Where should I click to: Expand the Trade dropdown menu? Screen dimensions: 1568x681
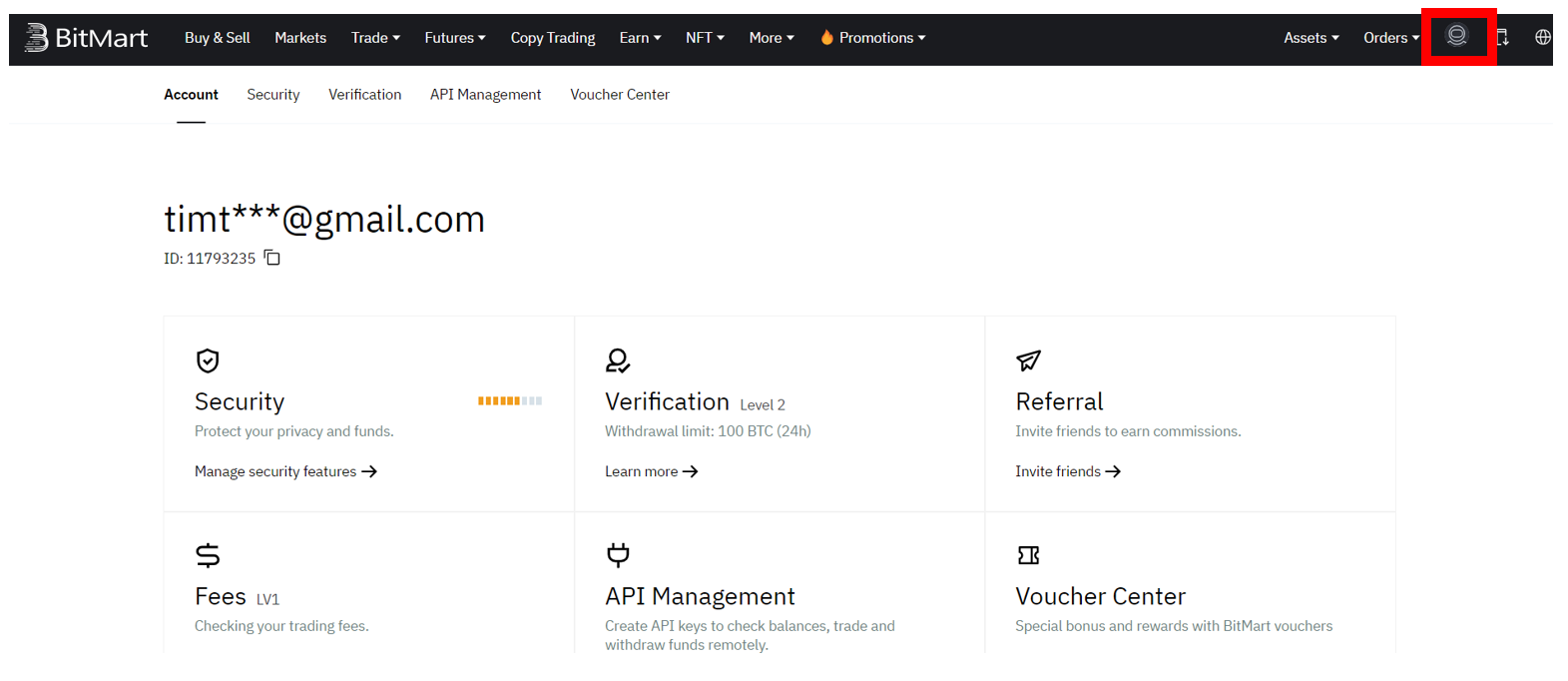375,38
